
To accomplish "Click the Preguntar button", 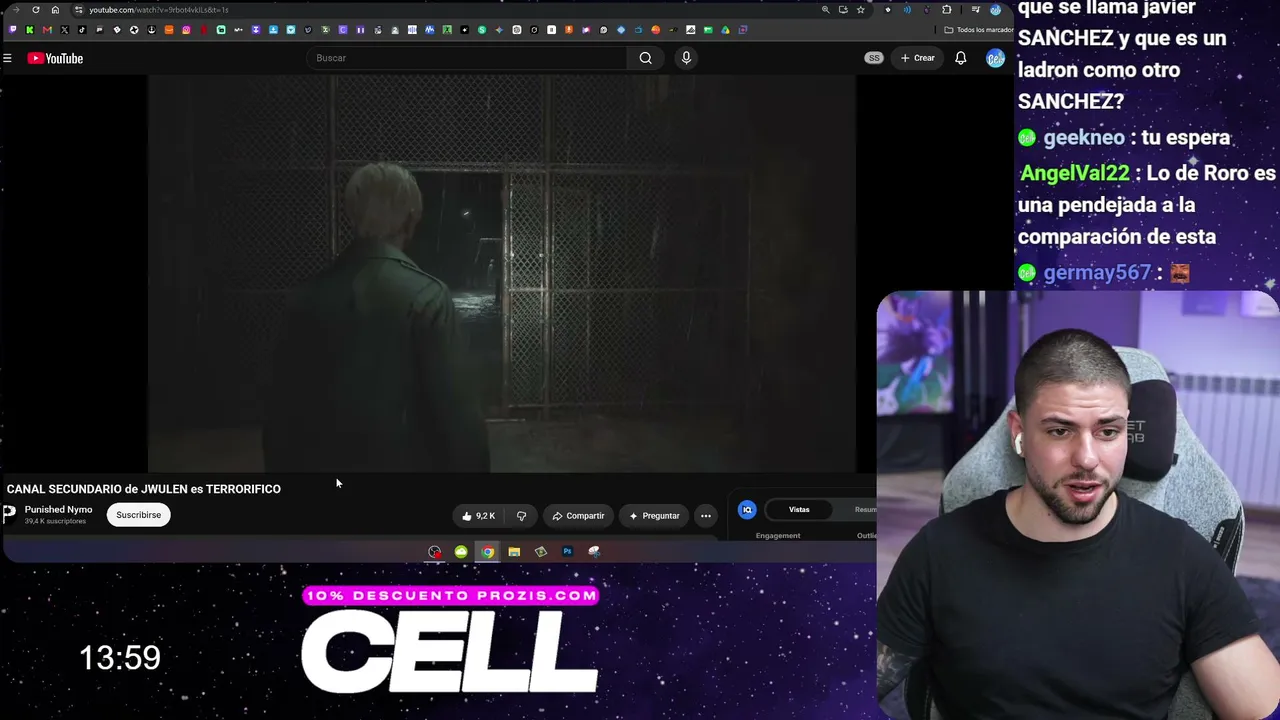I will coord(654,516).
